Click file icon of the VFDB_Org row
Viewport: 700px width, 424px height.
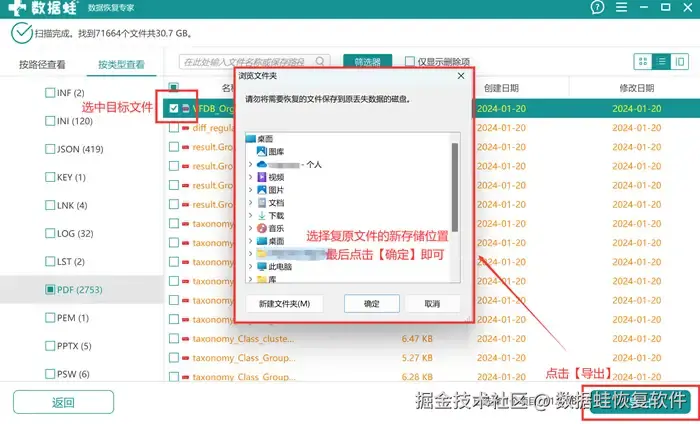[186, 108]
